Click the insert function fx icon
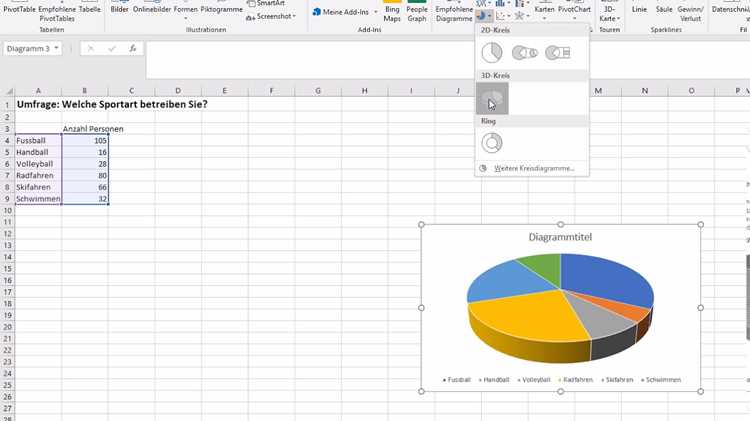The width and height of the screenshot is (750, 421). [133, 48]
